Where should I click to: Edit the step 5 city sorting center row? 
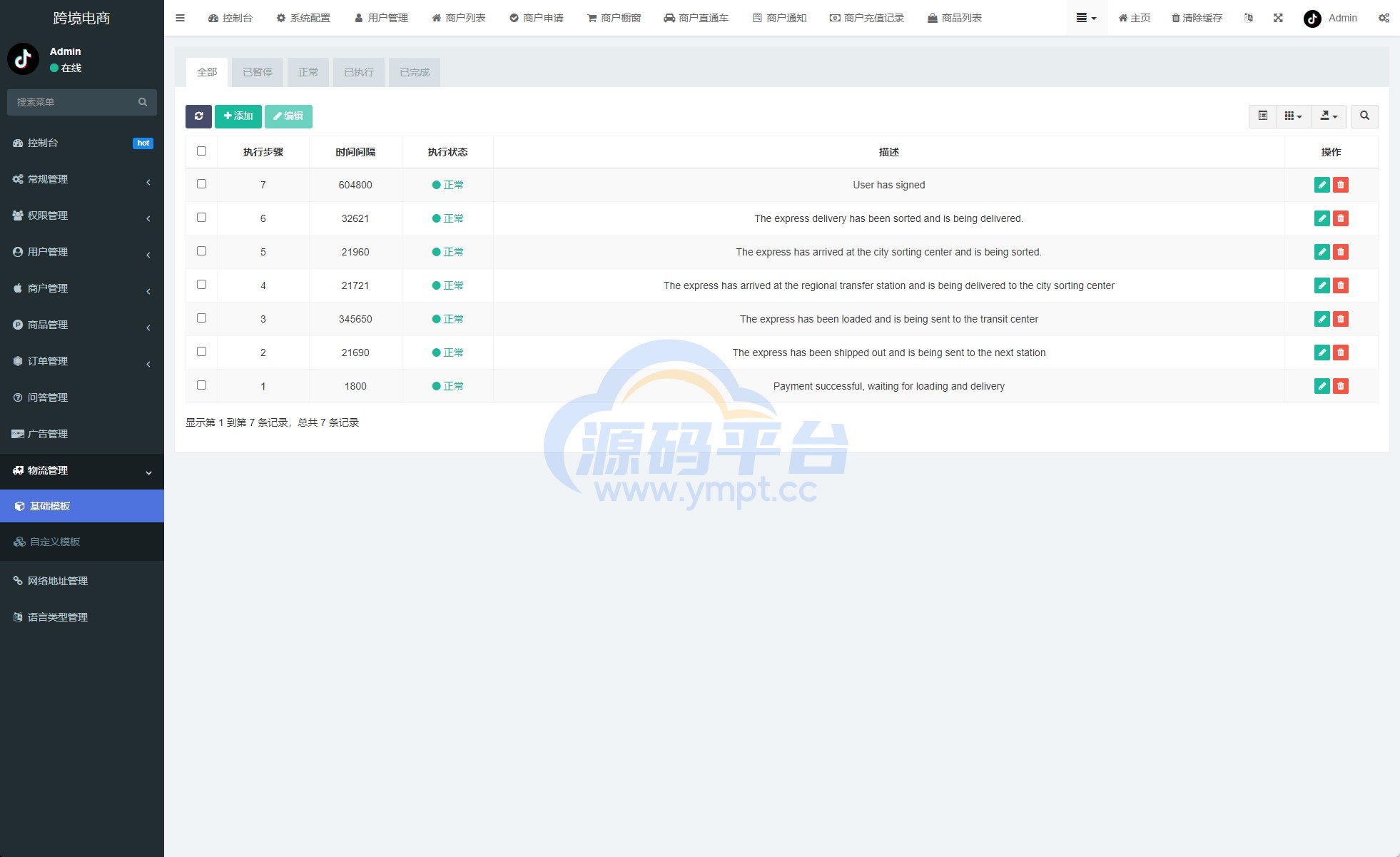pos(1322,252)
